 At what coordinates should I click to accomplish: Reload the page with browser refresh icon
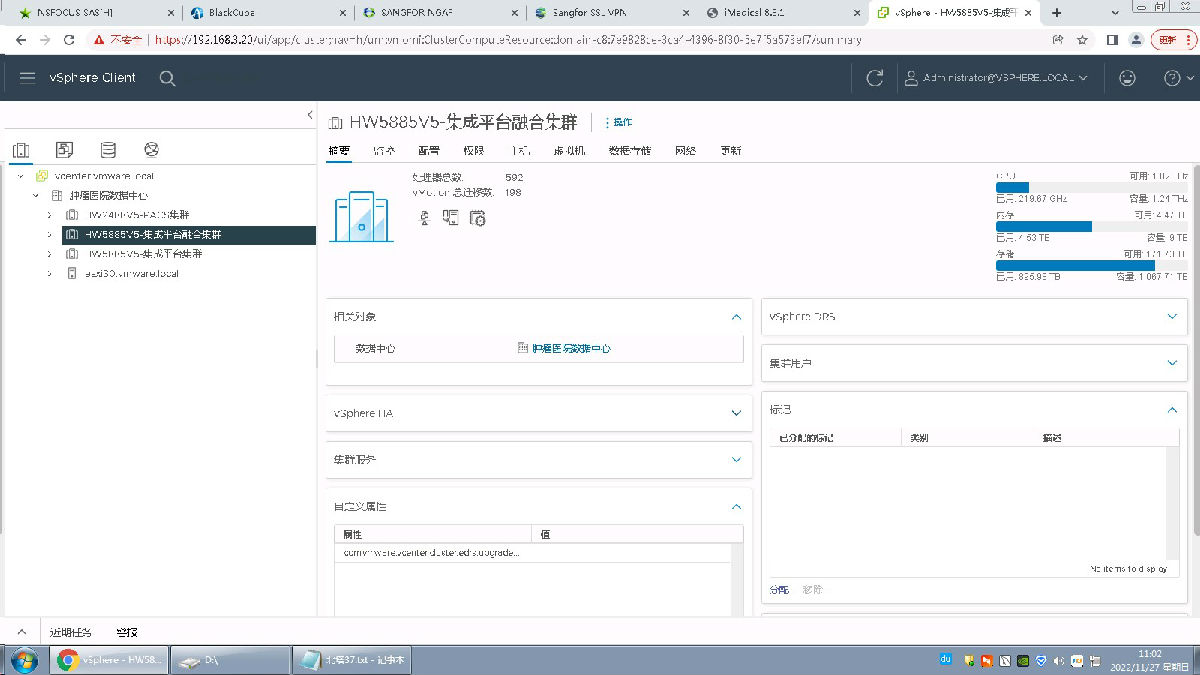pyautogui.click(x=69, y=40)
